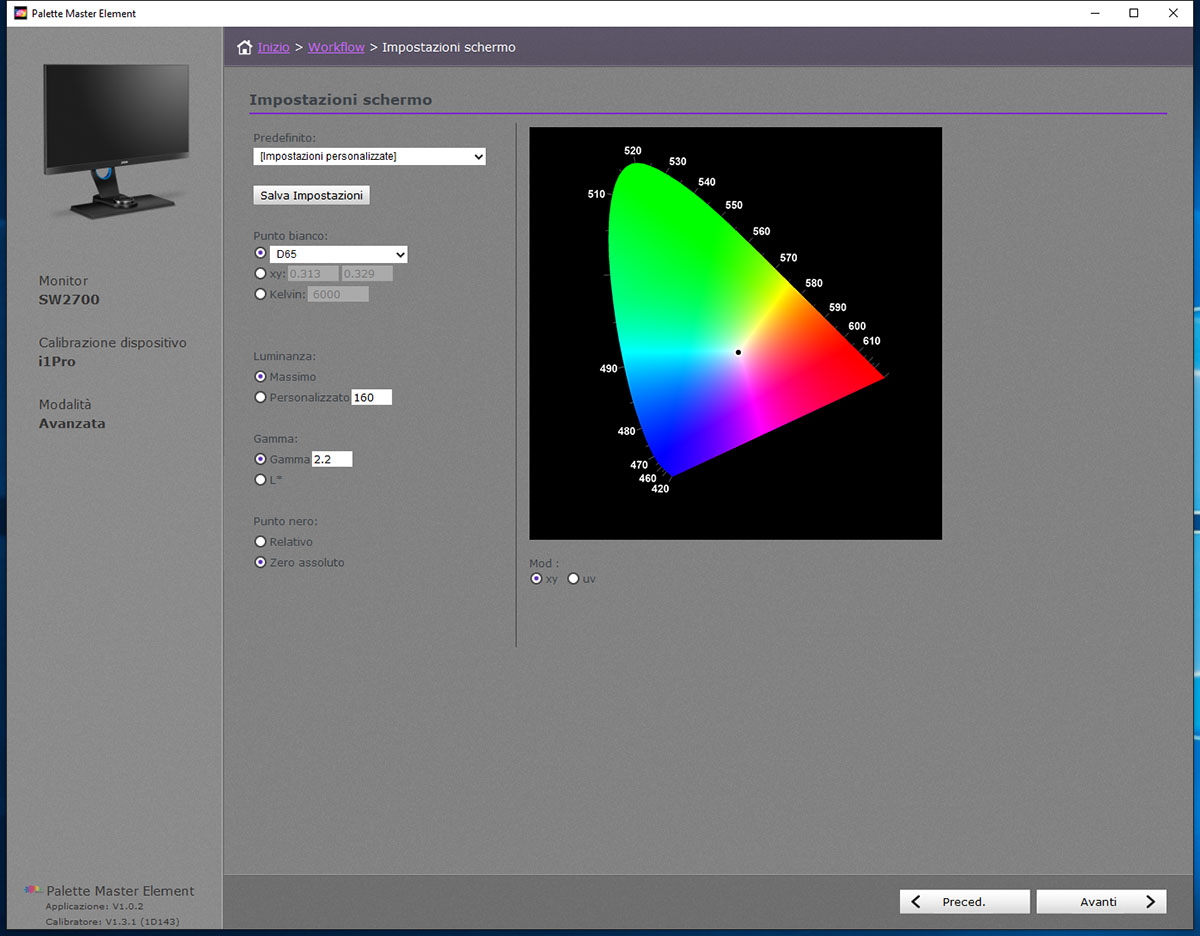Open the D65 white point dropdown
Screen dimensions: 1200x936
(x=338, y=254)
